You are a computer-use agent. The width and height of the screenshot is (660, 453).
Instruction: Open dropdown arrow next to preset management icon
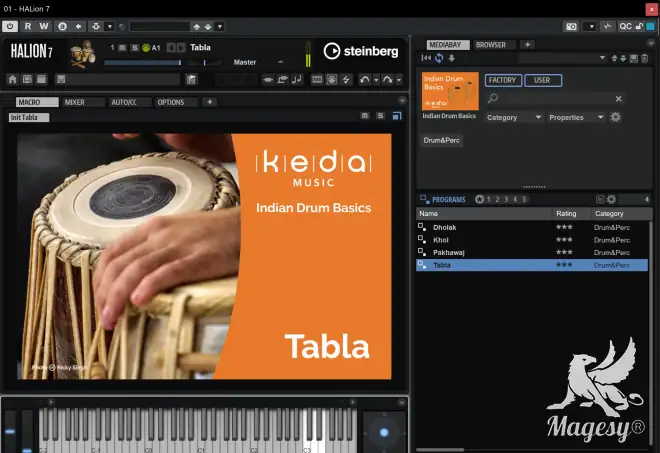109,26
